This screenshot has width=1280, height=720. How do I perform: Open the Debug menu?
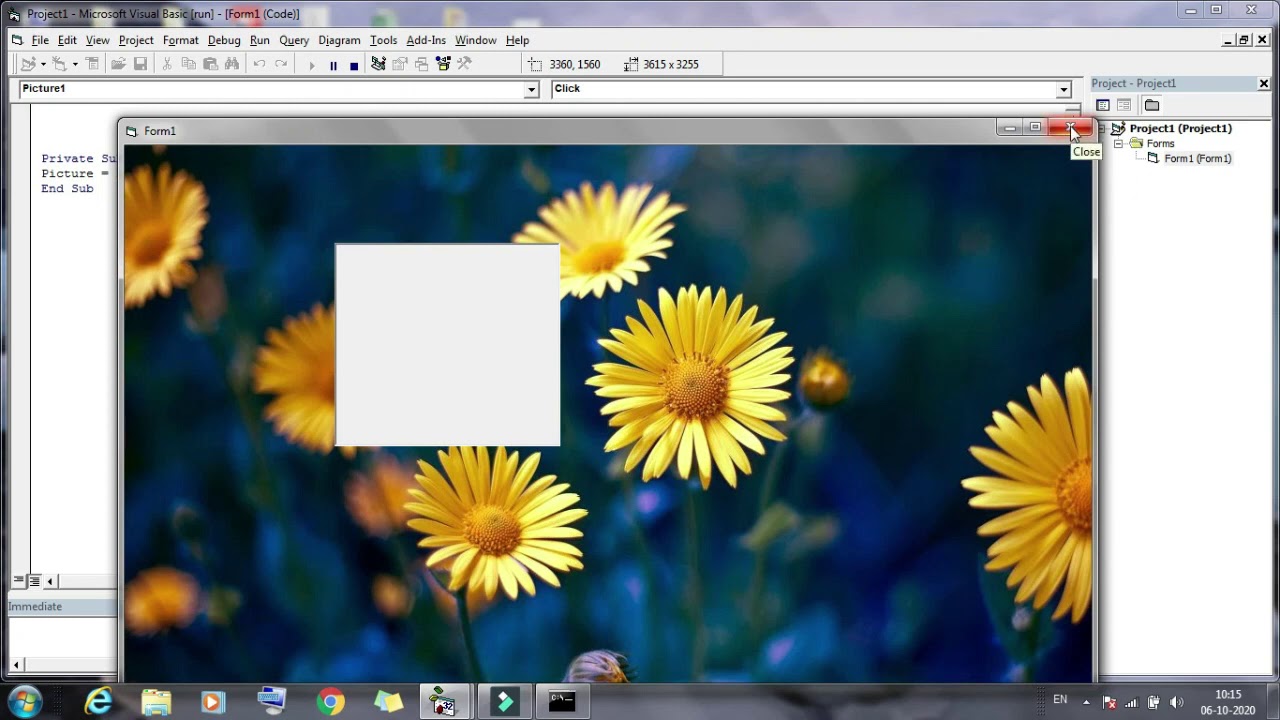pyautogui.click(x=224, y=40)
